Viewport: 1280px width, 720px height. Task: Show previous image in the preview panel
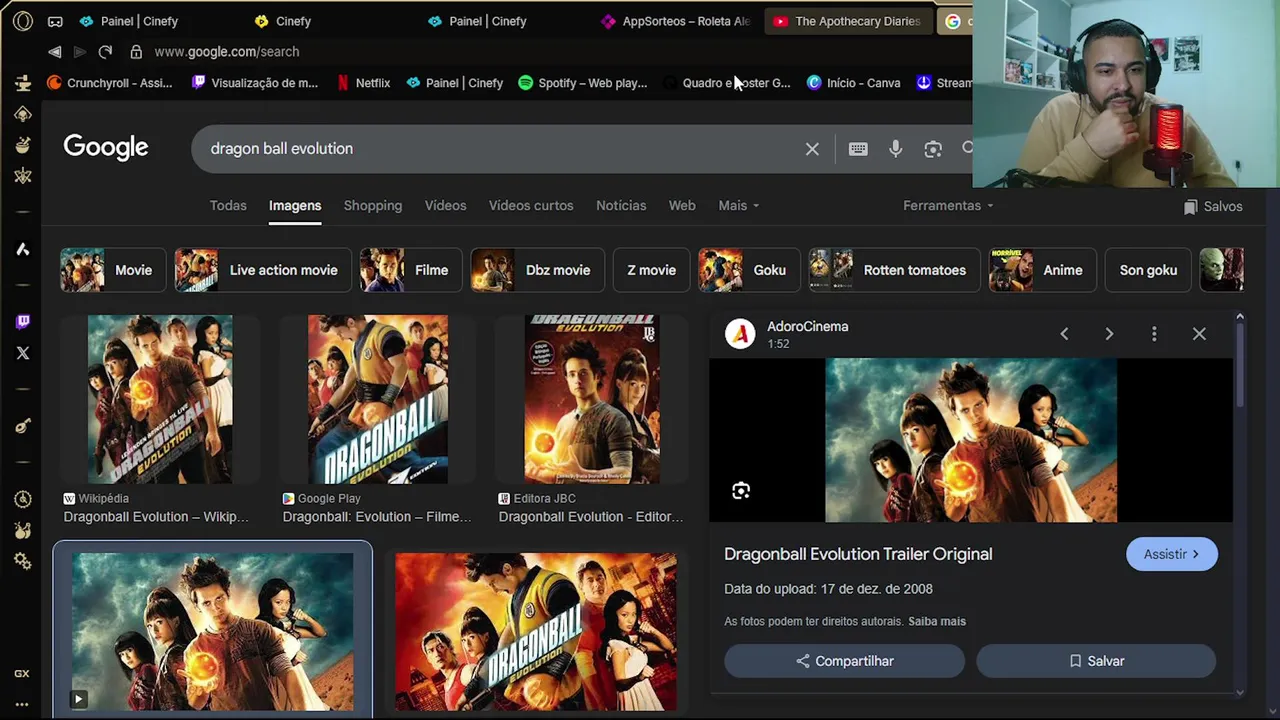tap(1064, 334)
